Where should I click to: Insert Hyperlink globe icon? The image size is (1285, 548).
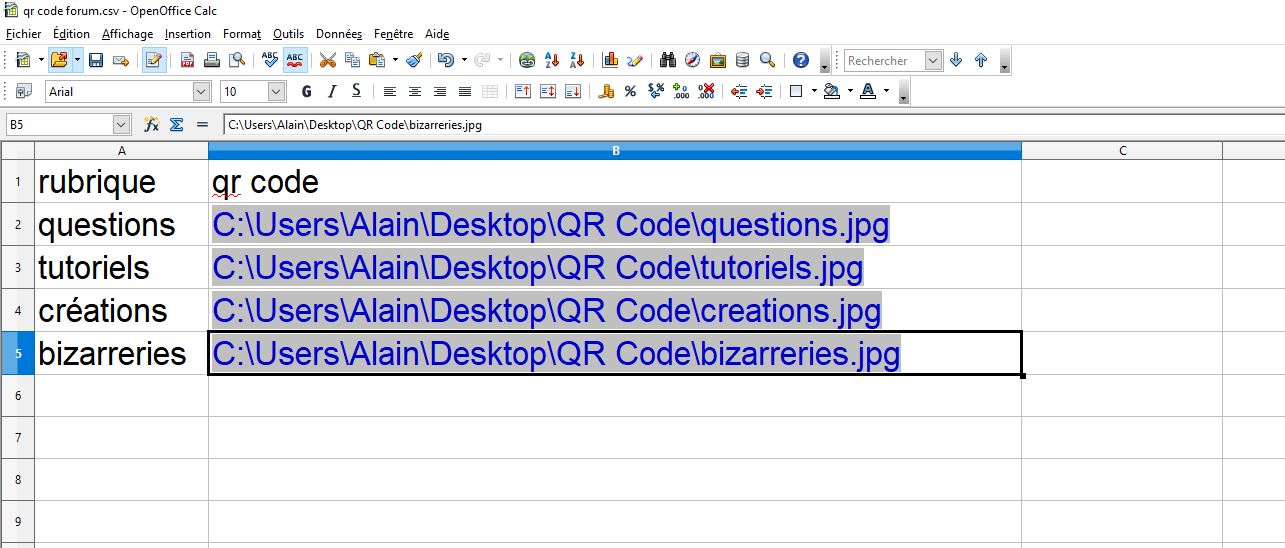coord(527,60)
